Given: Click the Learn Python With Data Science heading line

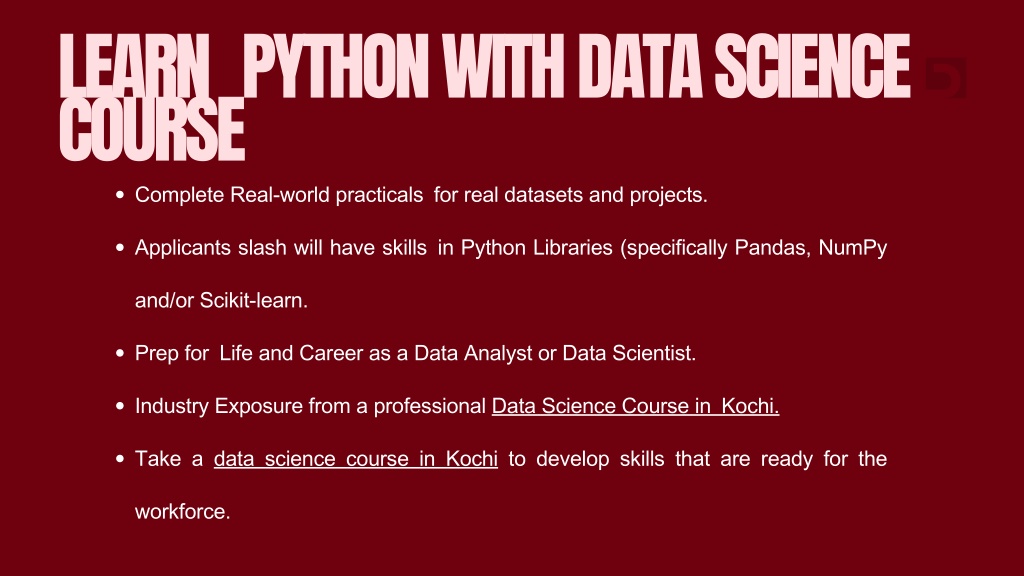Looking at the screenshot, I should point(484,68).
